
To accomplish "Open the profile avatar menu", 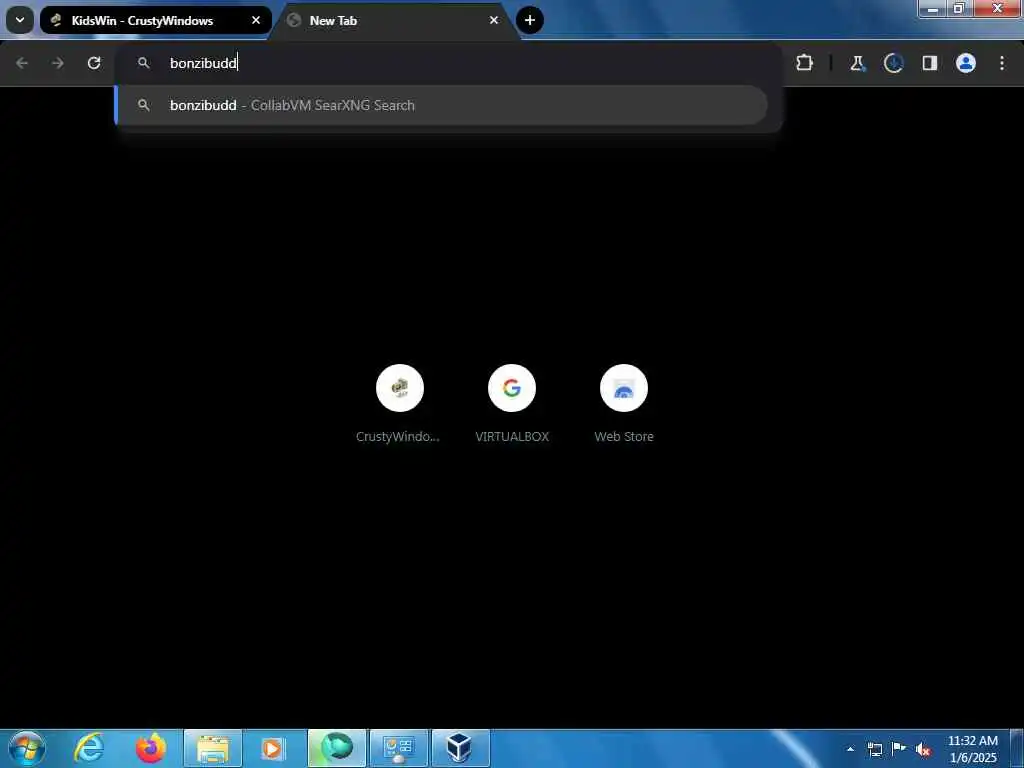I will [966, 63].
